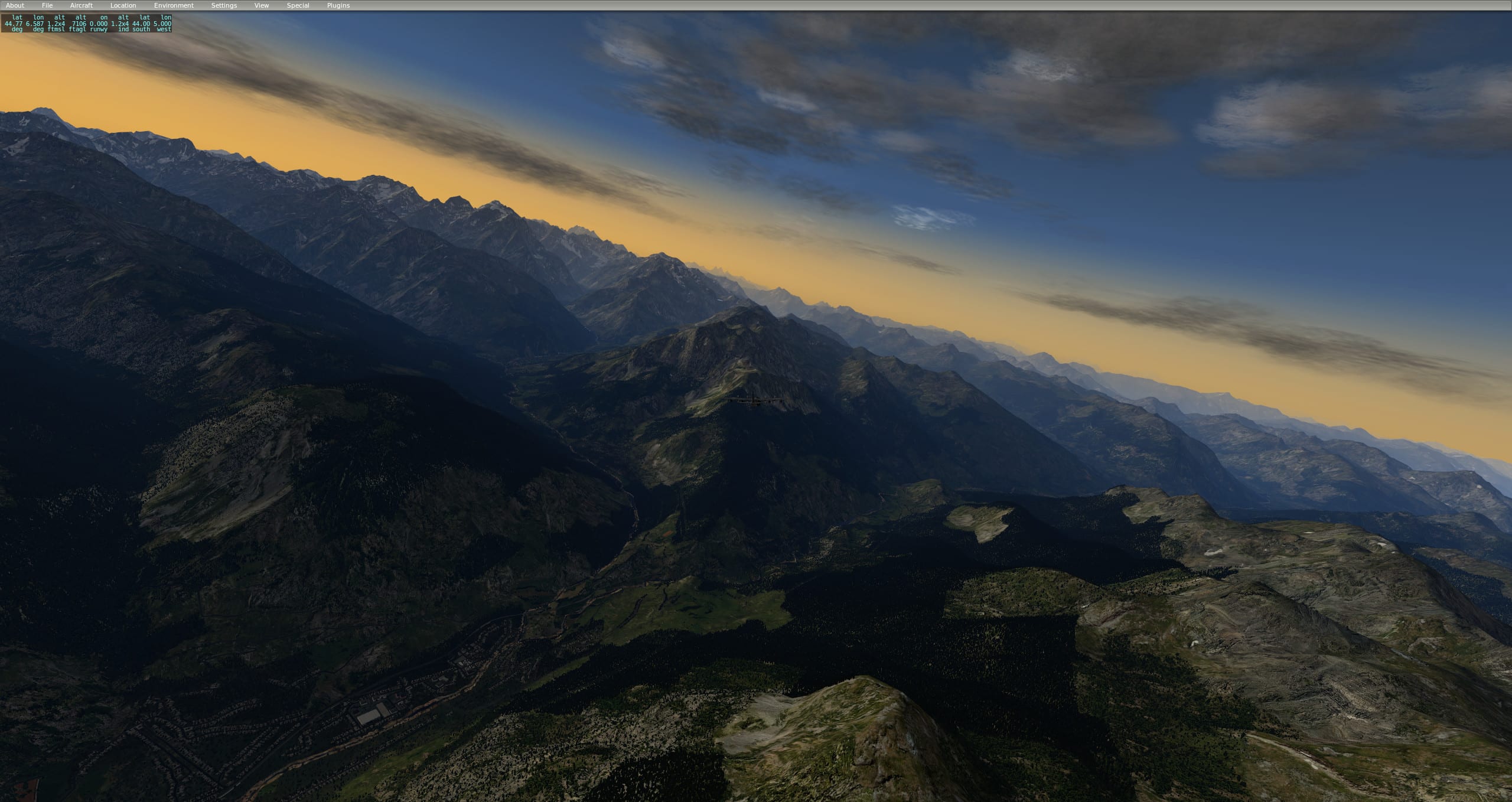Open the File menu
This screenshot has width=1512, height=802.
pyautogui.click(x=47, y=5)
